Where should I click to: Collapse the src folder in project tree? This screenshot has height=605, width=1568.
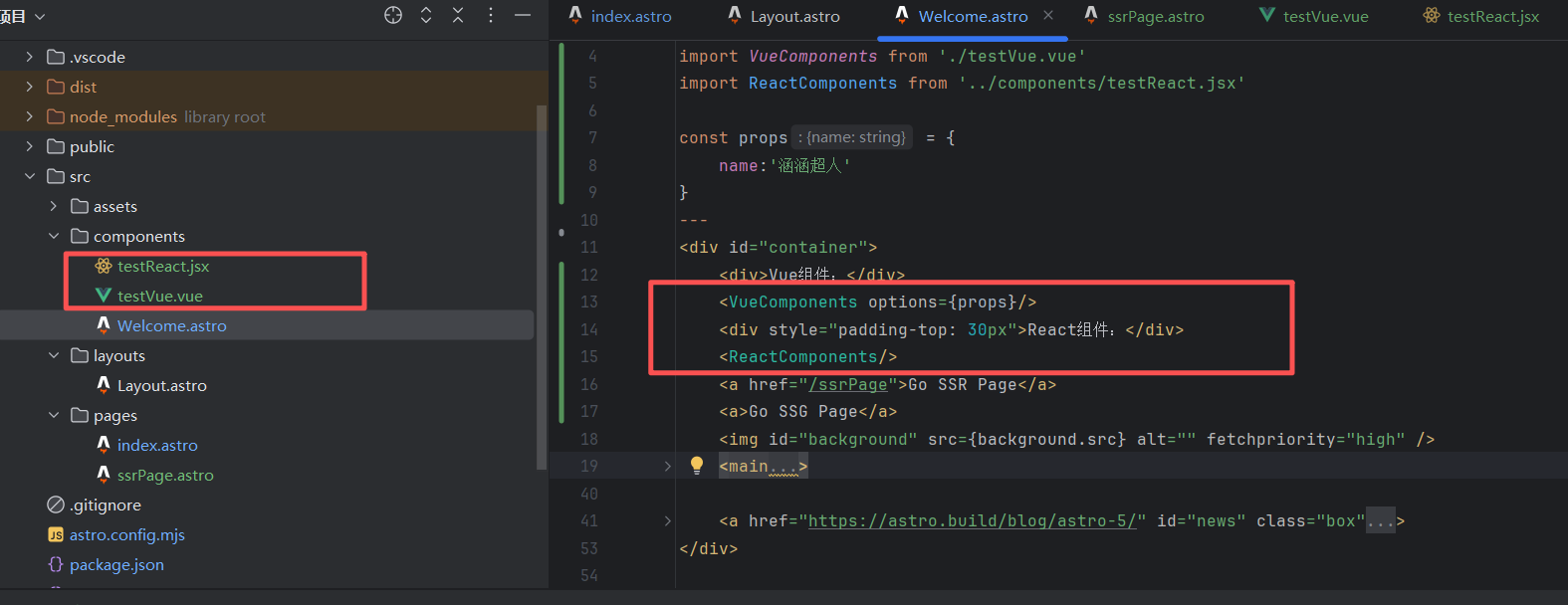(x=30, y=176)
